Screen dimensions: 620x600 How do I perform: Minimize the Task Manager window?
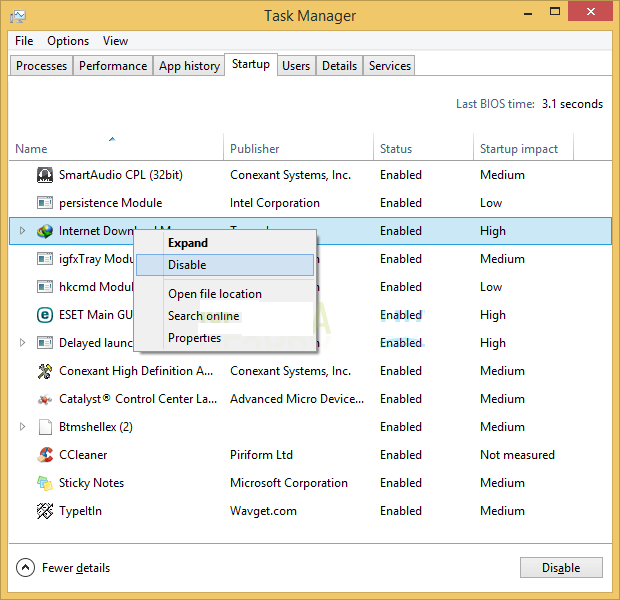pyautogui.click(x=528, y=13)
